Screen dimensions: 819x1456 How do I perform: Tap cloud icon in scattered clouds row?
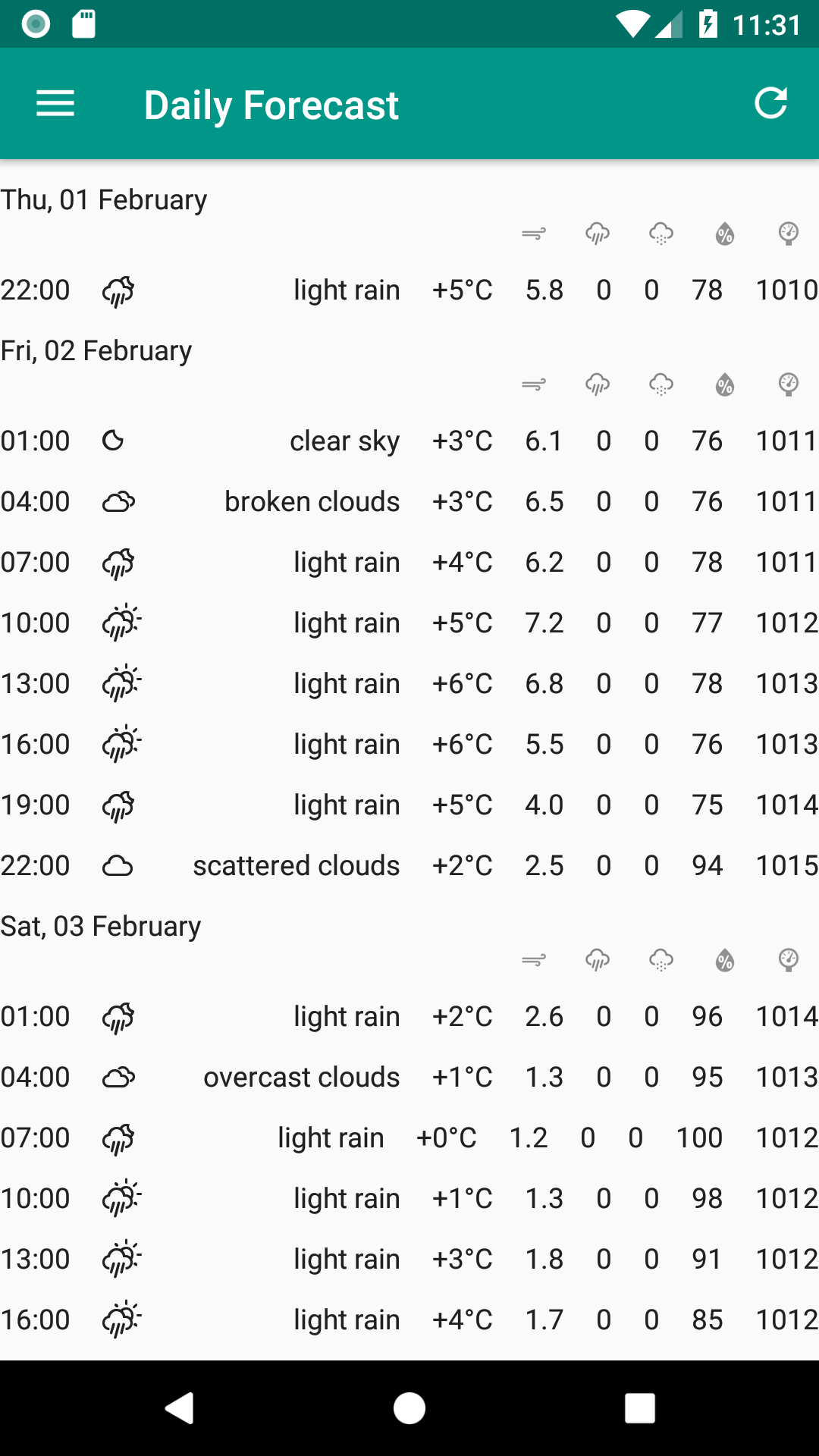tap(118, 865)
